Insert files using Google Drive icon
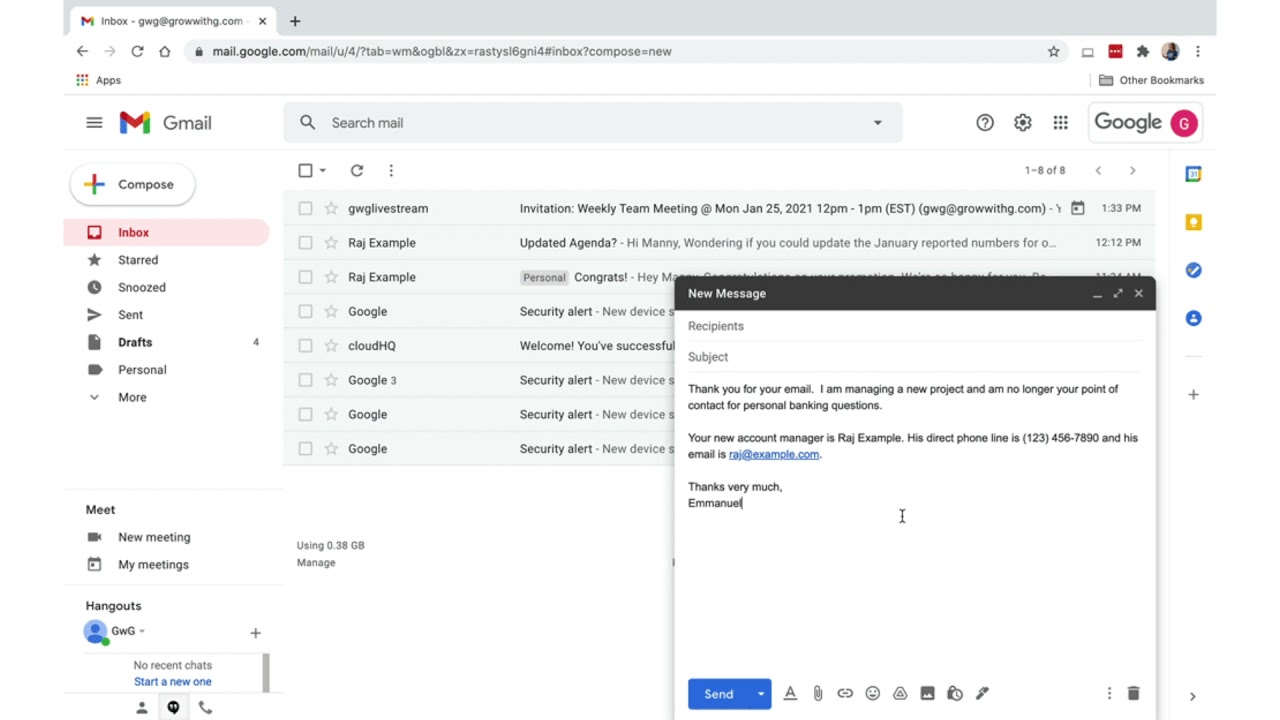 [x=900, y=693]
